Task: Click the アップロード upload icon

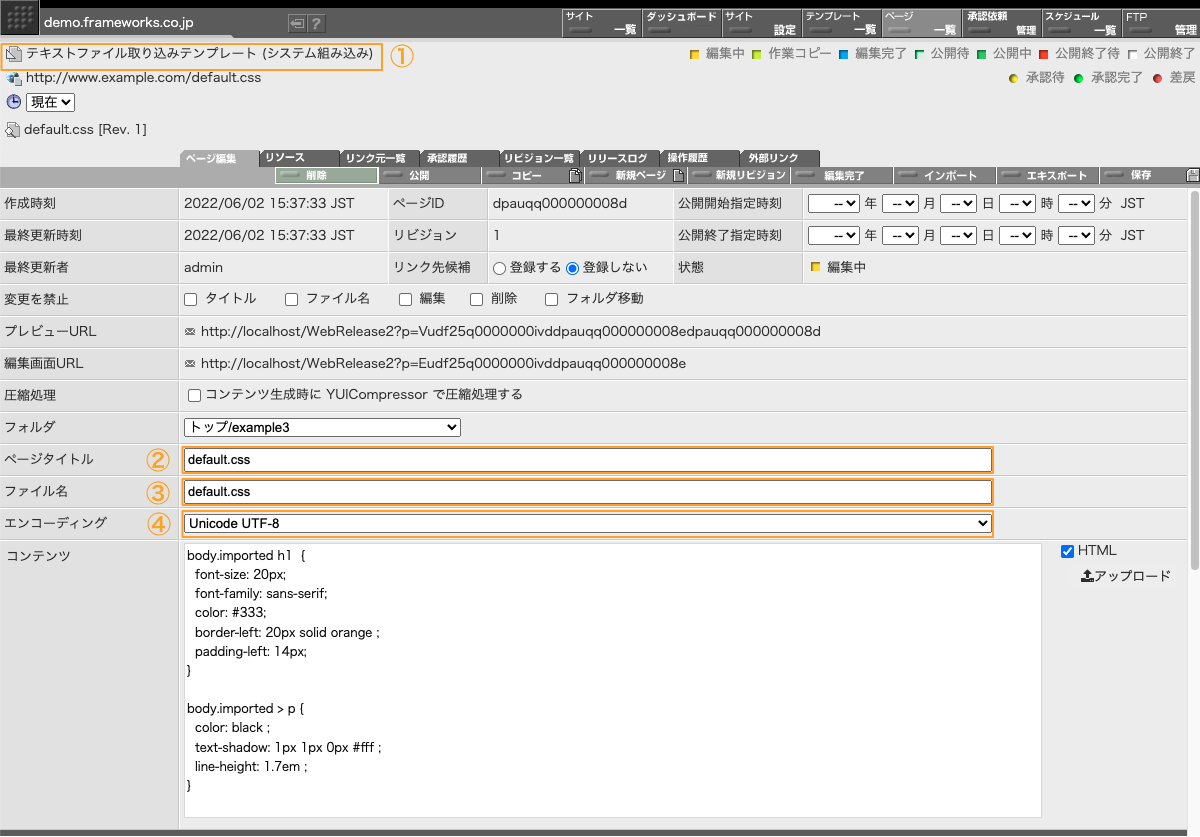Action: (1087, 576)
